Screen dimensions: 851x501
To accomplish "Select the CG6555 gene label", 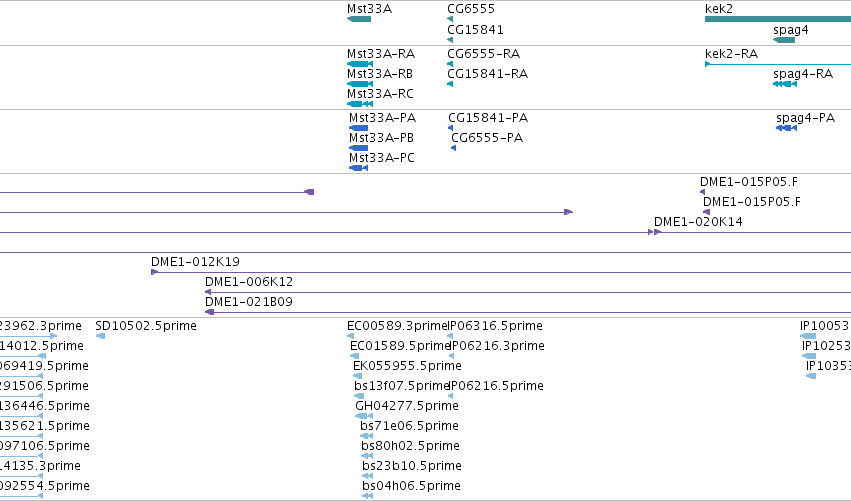I will [471, 9].
